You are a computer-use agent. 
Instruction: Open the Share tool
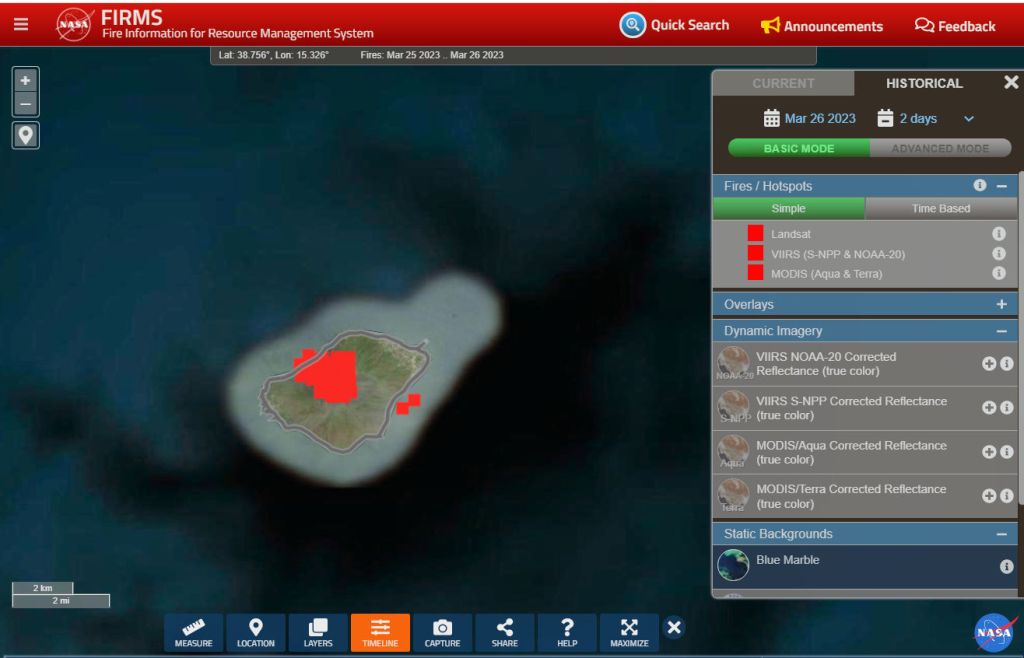tap(505, 633)
